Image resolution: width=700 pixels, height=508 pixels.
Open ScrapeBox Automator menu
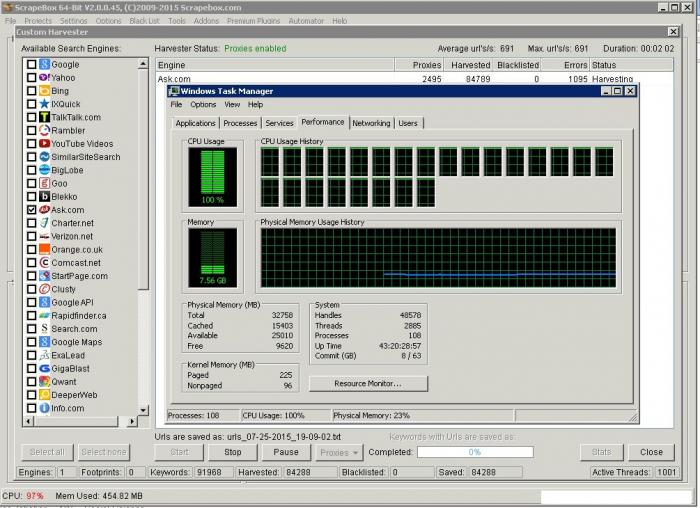(x=306, y=21)
